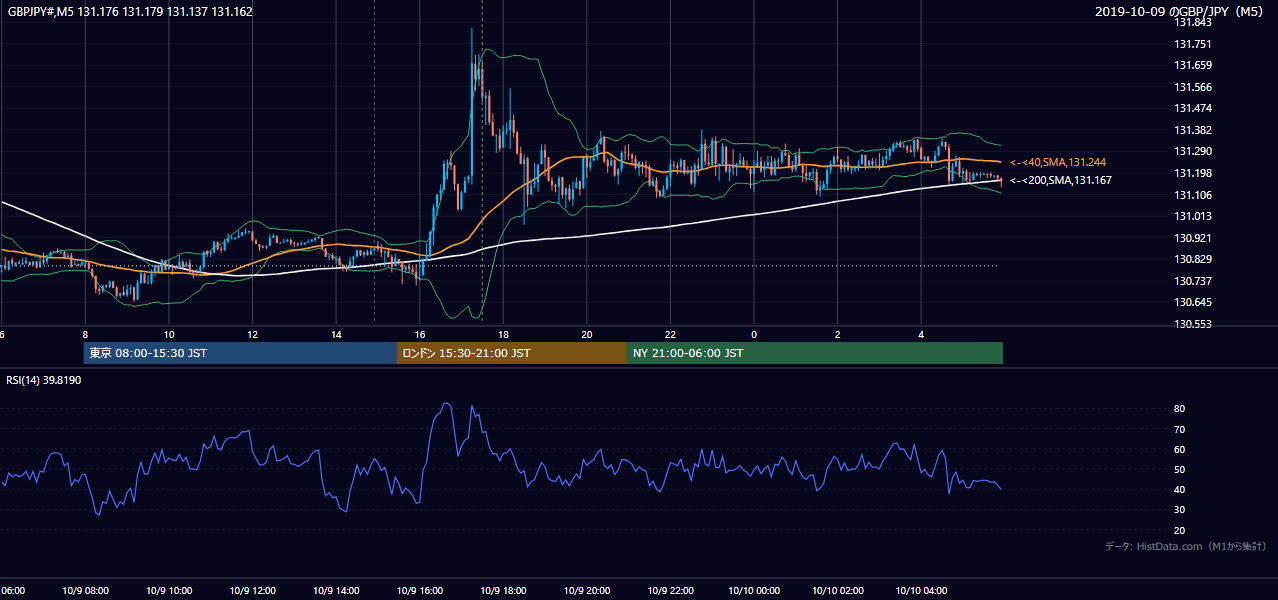Click price axis label 130.553
Viewport: 1278px width, 600px height.
click(x=1193, y=324)
